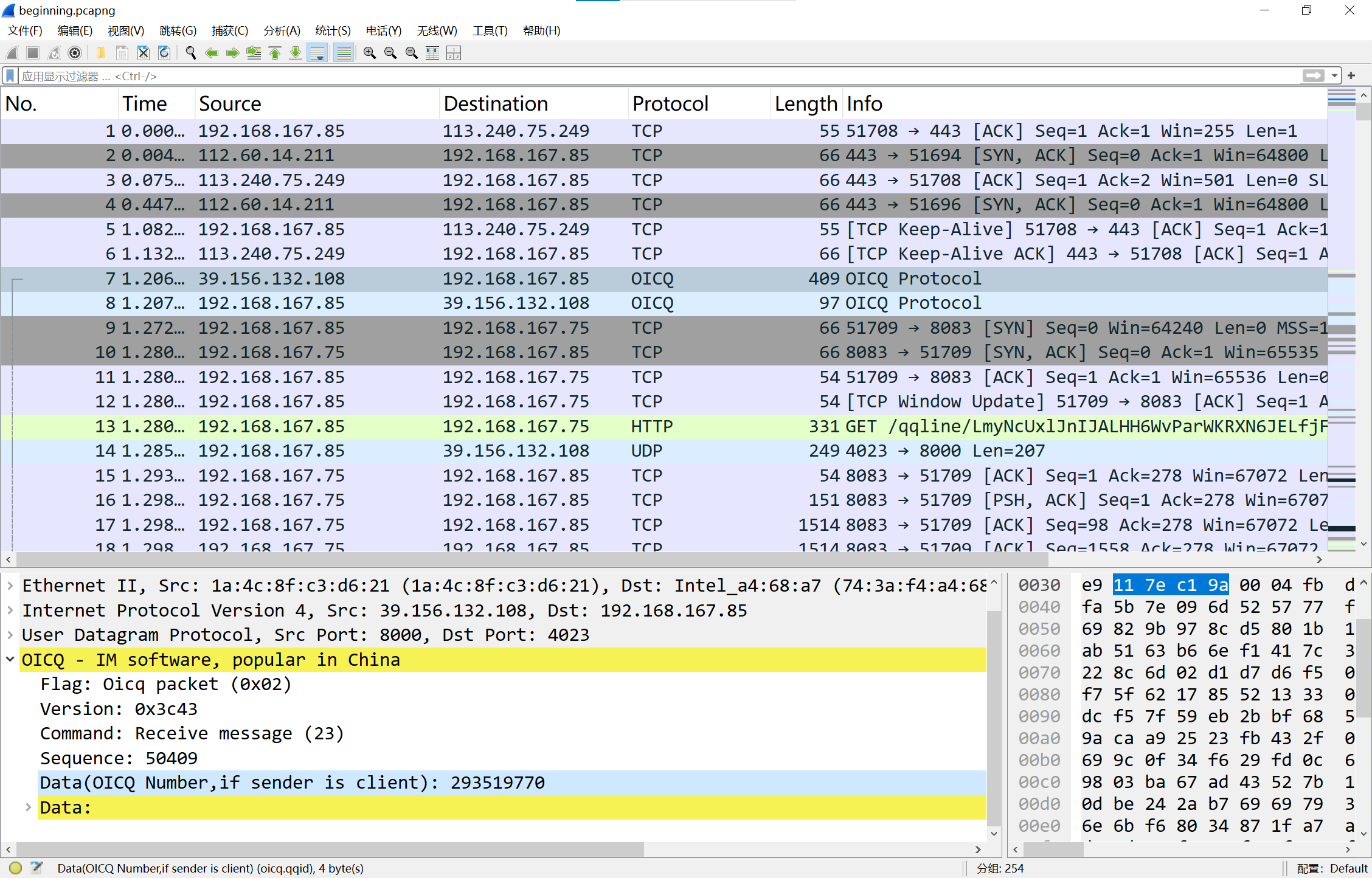
Task: Close the capture file icon
Action: (x=144, y=54)
